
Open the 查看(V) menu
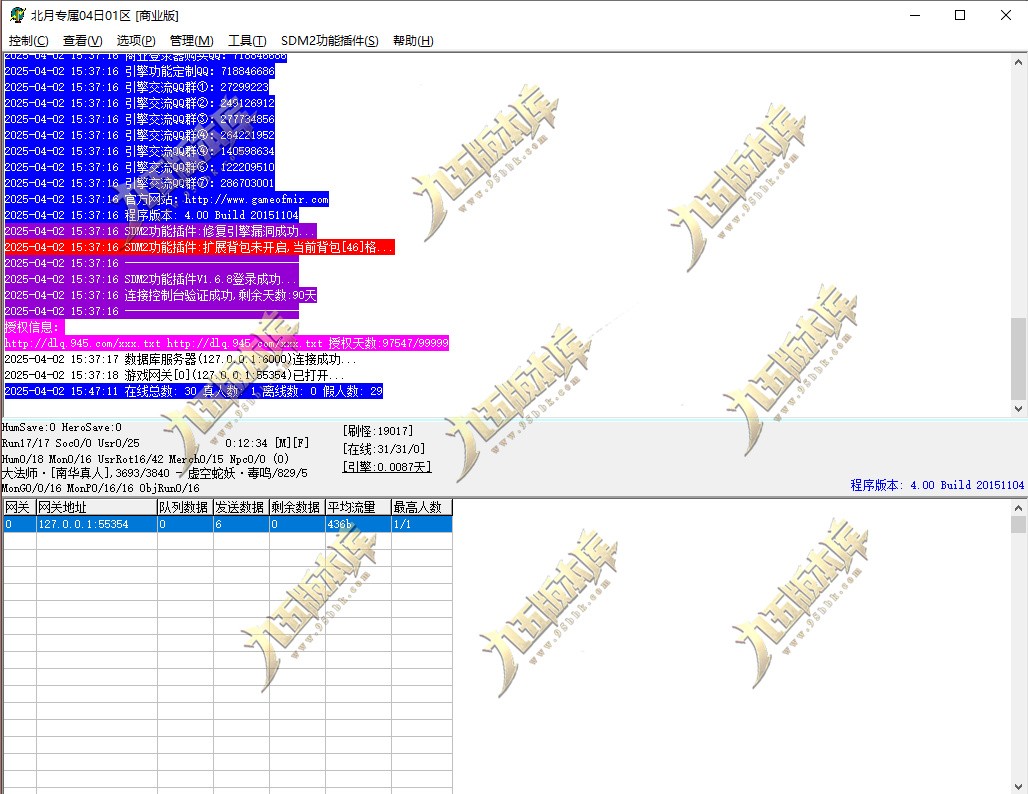coord(82,41)
